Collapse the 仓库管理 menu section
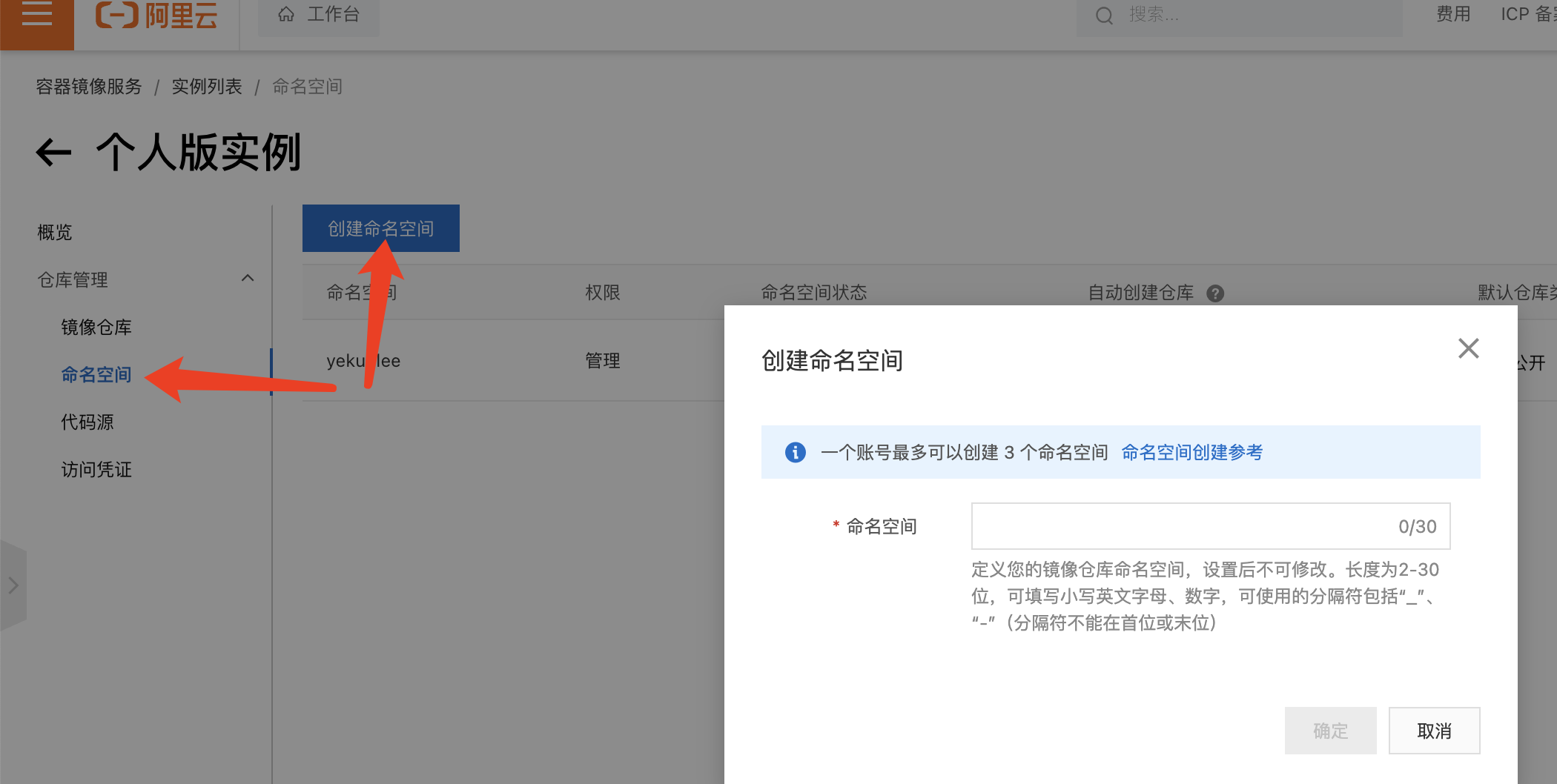 click(248, 279)
